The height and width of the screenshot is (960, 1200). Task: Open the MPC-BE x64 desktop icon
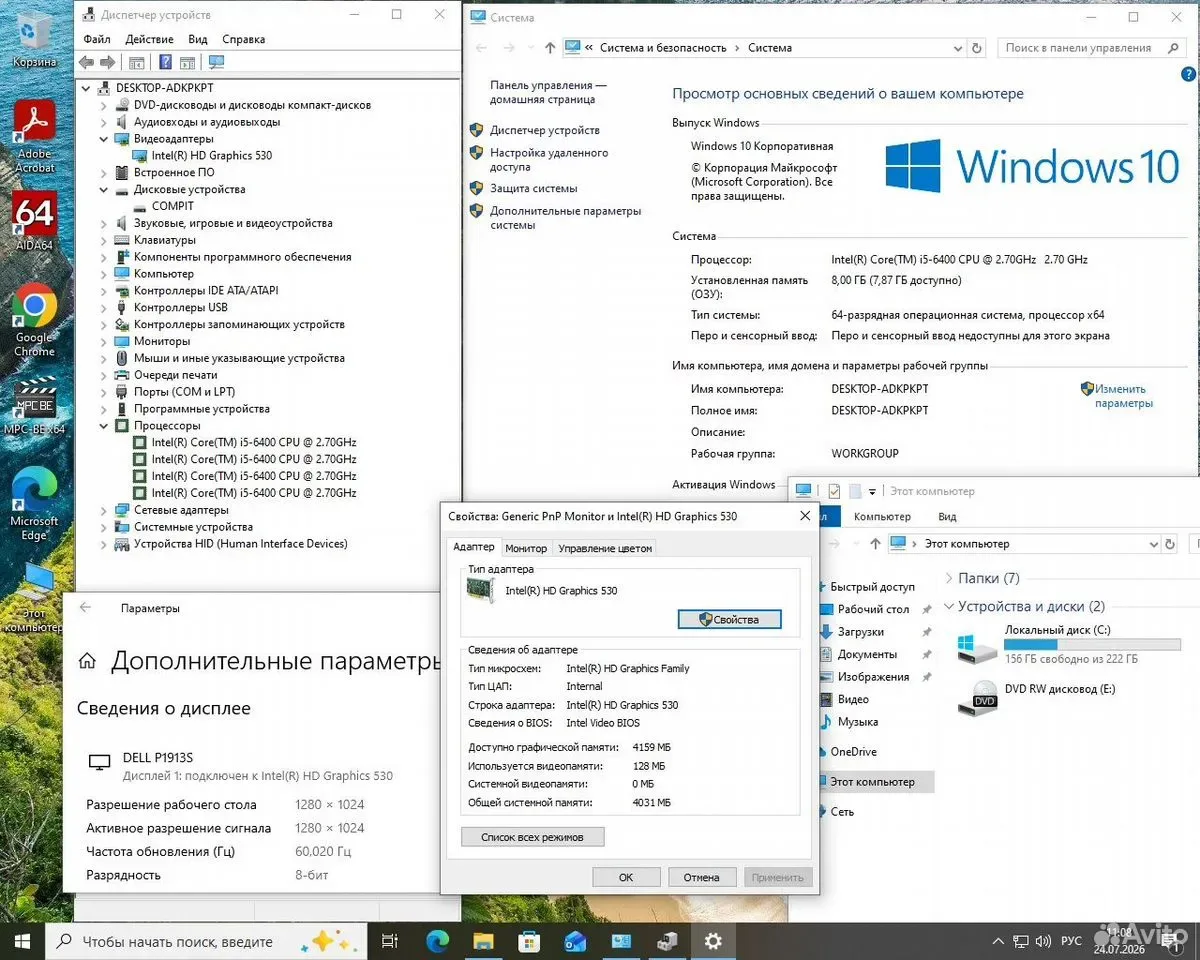pyautogui.click(x=34, y=405)
